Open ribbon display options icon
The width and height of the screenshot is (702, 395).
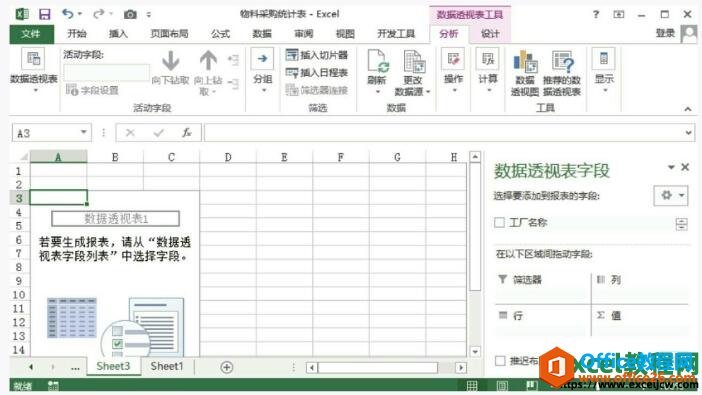(619, 14)
